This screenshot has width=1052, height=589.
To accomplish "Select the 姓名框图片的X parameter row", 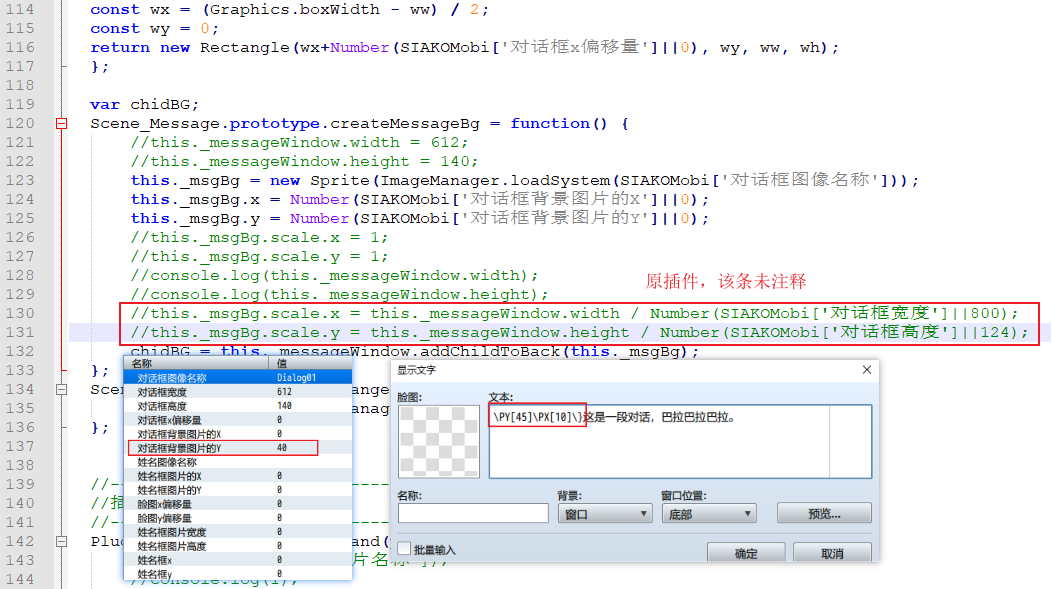I will coord(238,476).
